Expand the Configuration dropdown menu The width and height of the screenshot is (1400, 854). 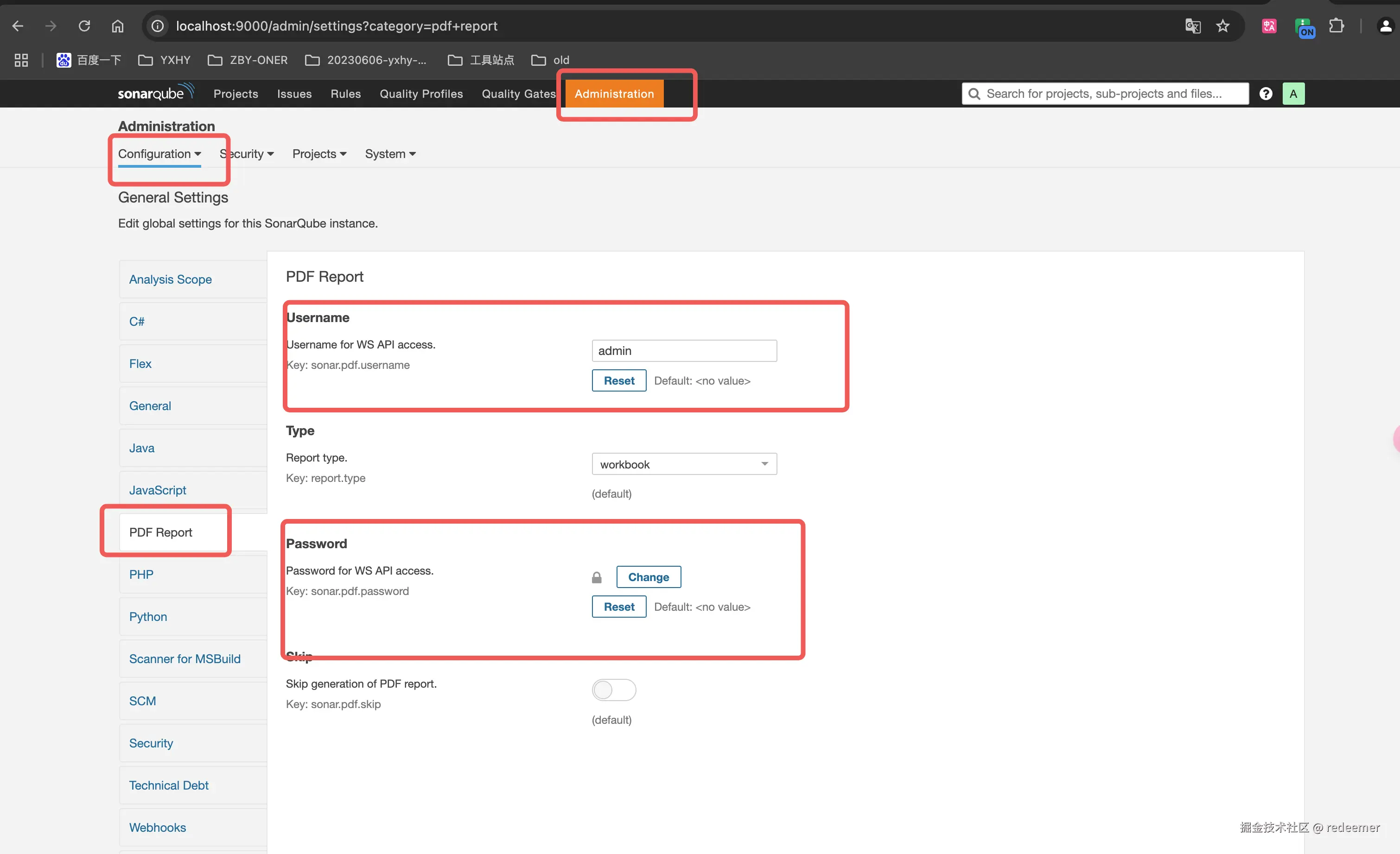click(x=159, y=154)
